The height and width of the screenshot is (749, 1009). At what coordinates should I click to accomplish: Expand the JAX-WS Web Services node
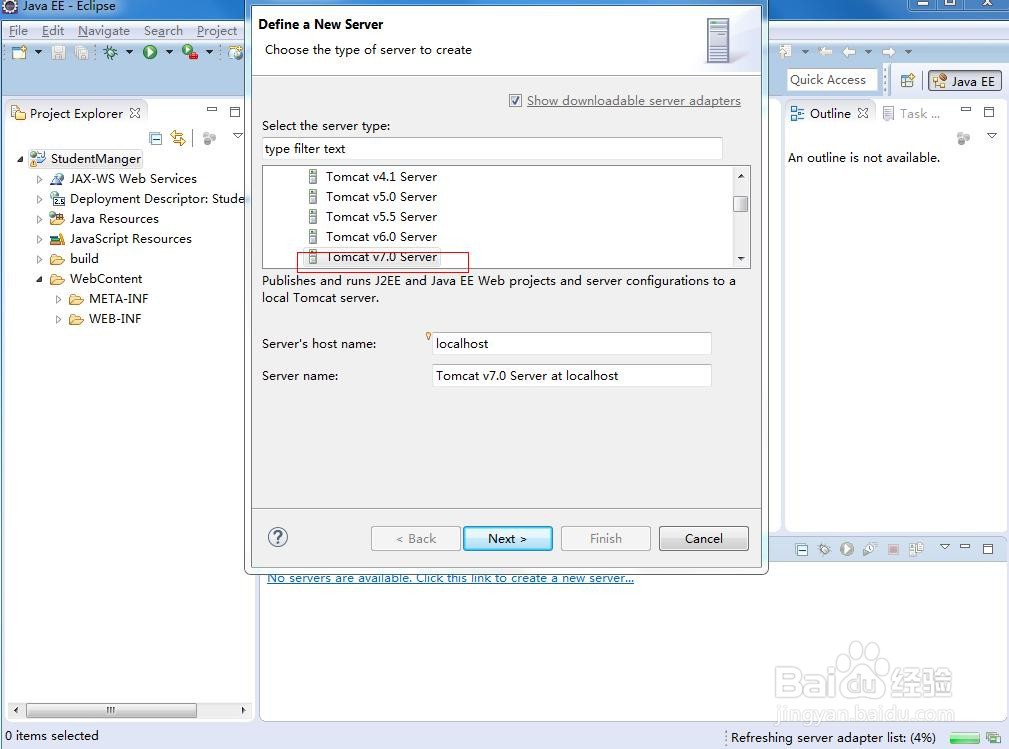coord(39,179)
